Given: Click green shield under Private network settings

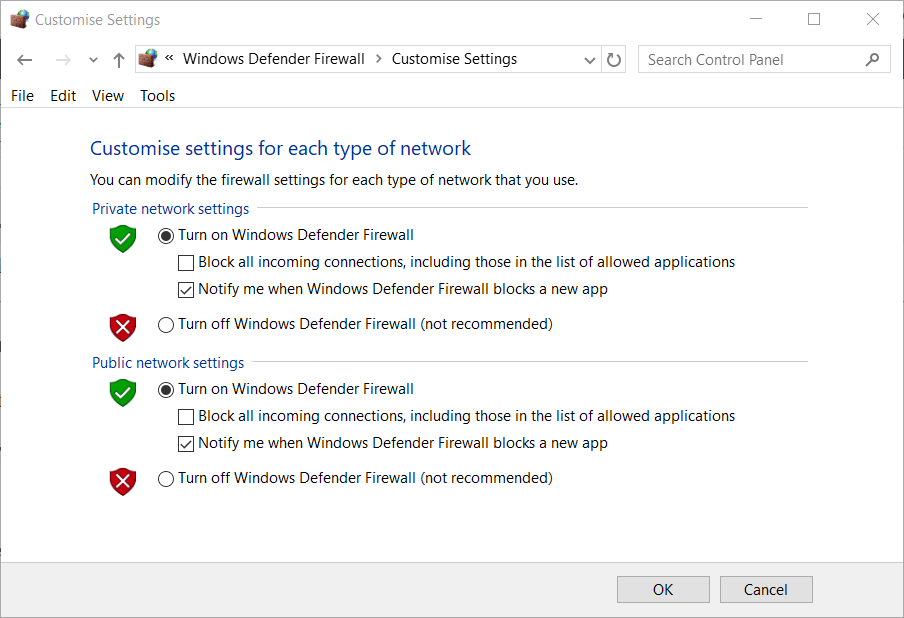Looking at the screenshot, I should pyautogui.click(x=122, y=238).
